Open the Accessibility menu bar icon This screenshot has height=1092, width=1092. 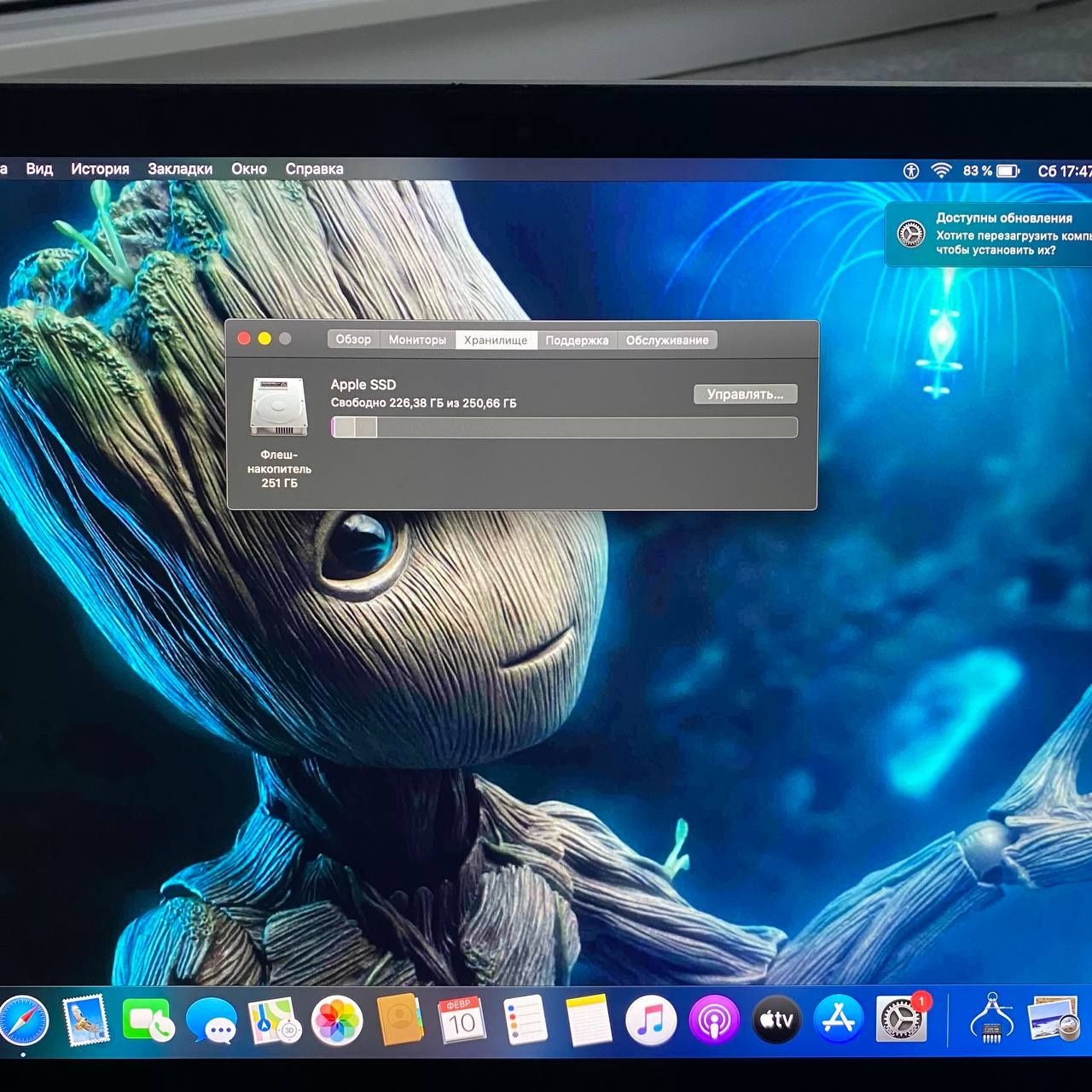click(911, 171)
